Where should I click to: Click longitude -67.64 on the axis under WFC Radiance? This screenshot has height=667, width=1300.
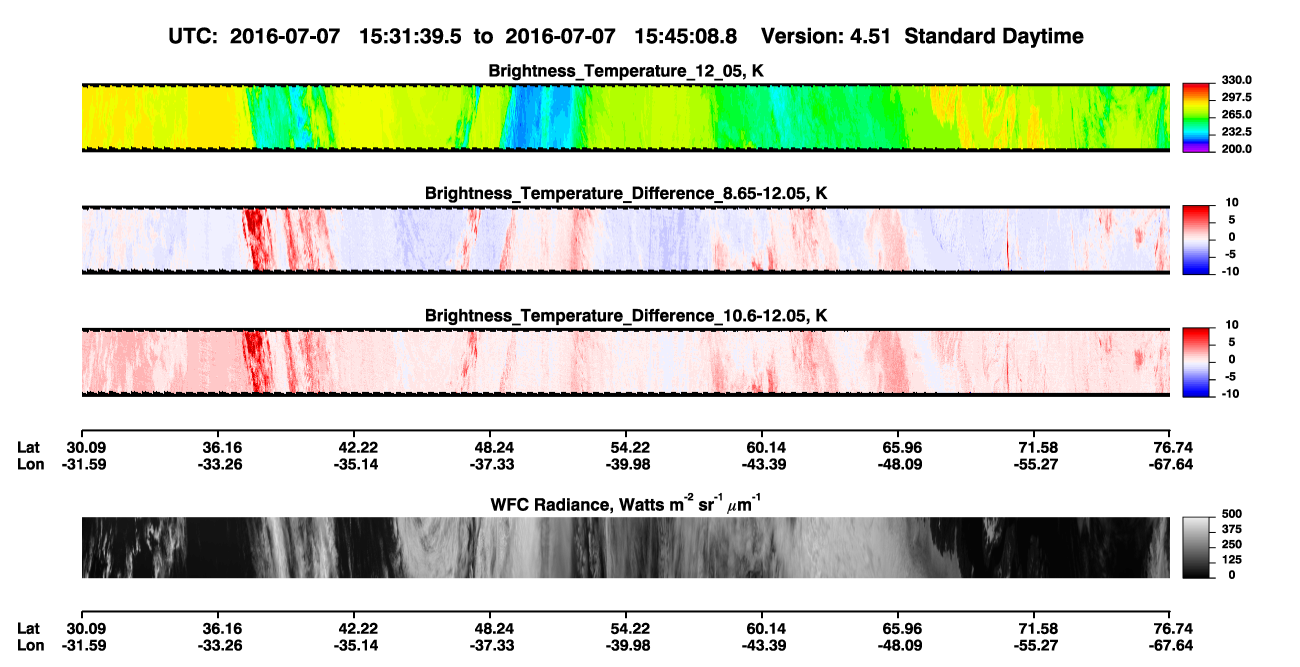pyautogui.click(x=1173, y=645)
